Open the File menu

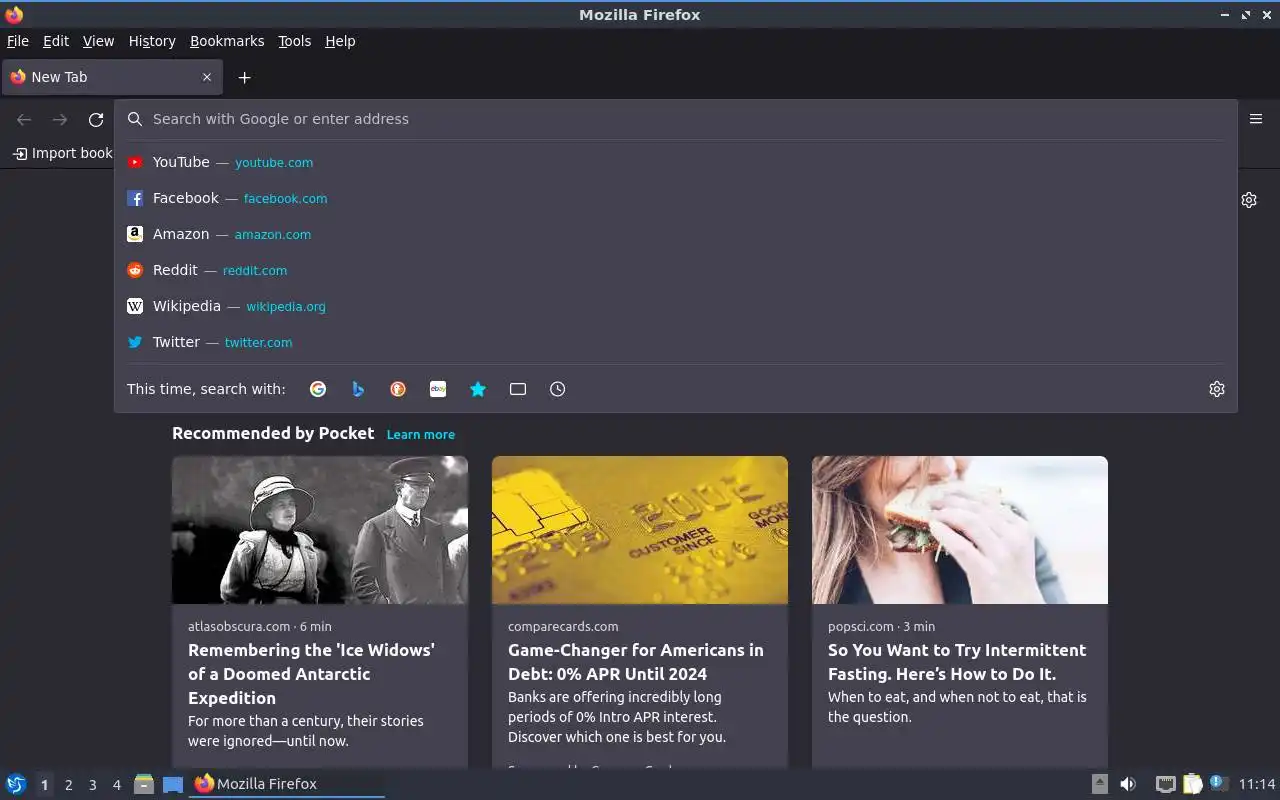tap(17, 41)
